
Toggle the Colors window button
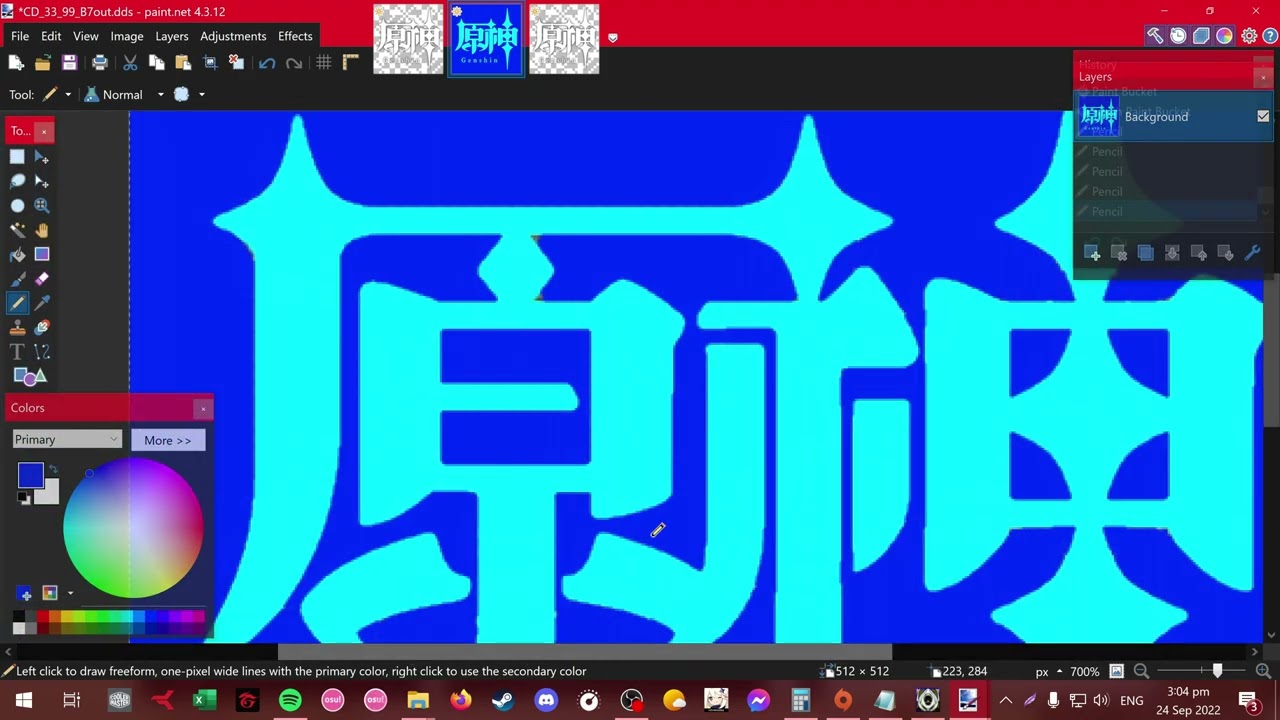click(1224, 36)
